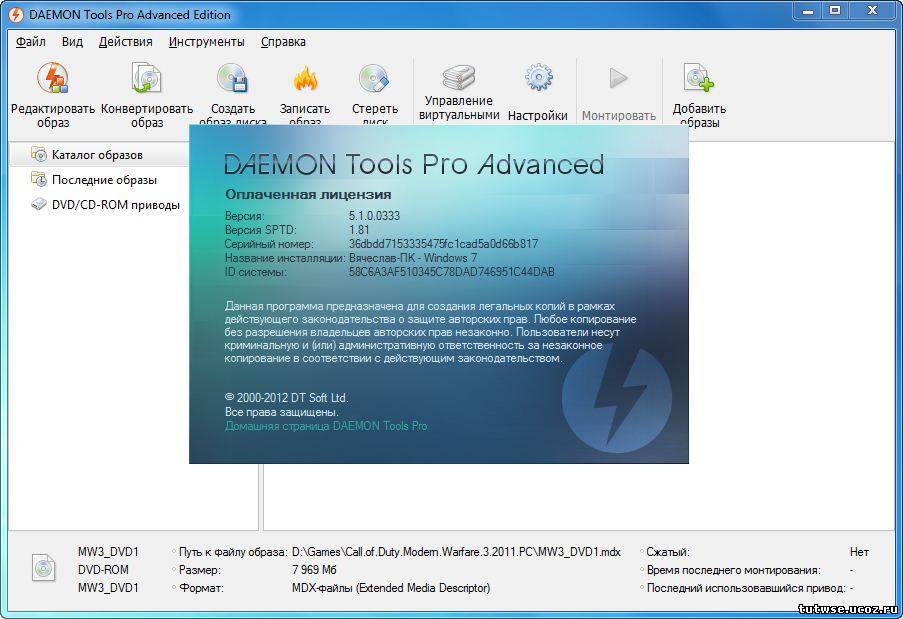Maximize the DAEMON Tools Pro window
The height and width of the screenshot is (619, 903).
pyautogui.click(x=835, y=11)
